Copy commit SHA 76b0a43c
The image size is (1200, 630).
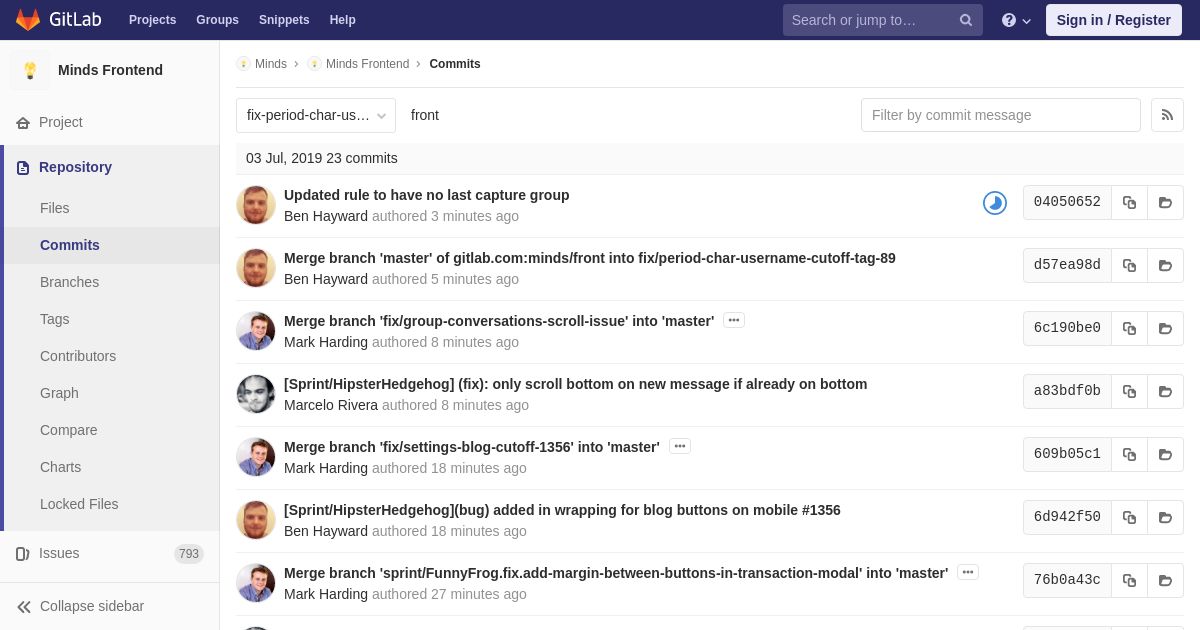[1129, 580]
